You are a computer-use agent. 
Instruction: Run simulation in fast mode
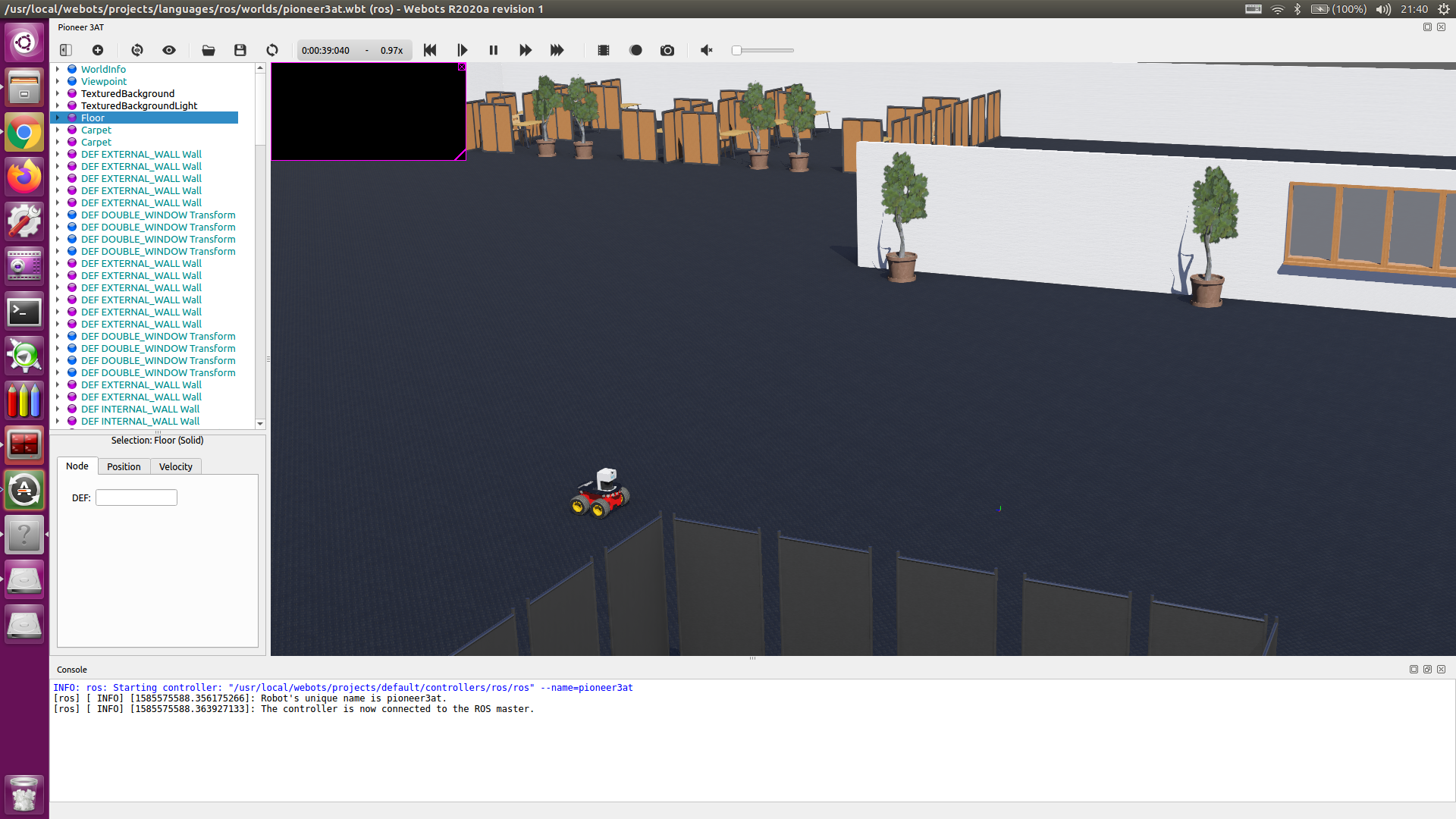click(557, 50)
